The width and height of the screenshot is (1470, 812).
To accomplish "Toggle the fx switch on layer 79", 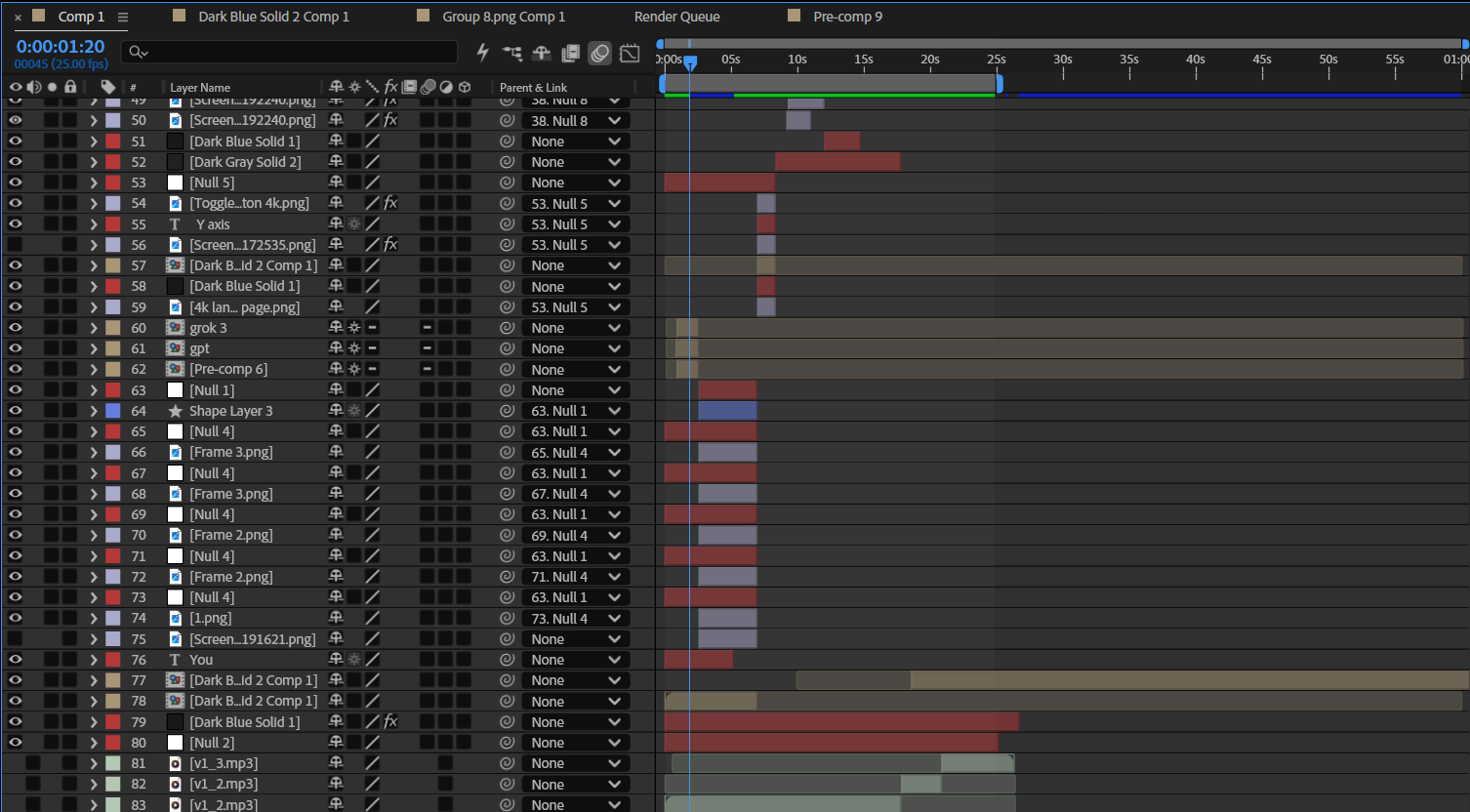I will [x=390, y=722].
